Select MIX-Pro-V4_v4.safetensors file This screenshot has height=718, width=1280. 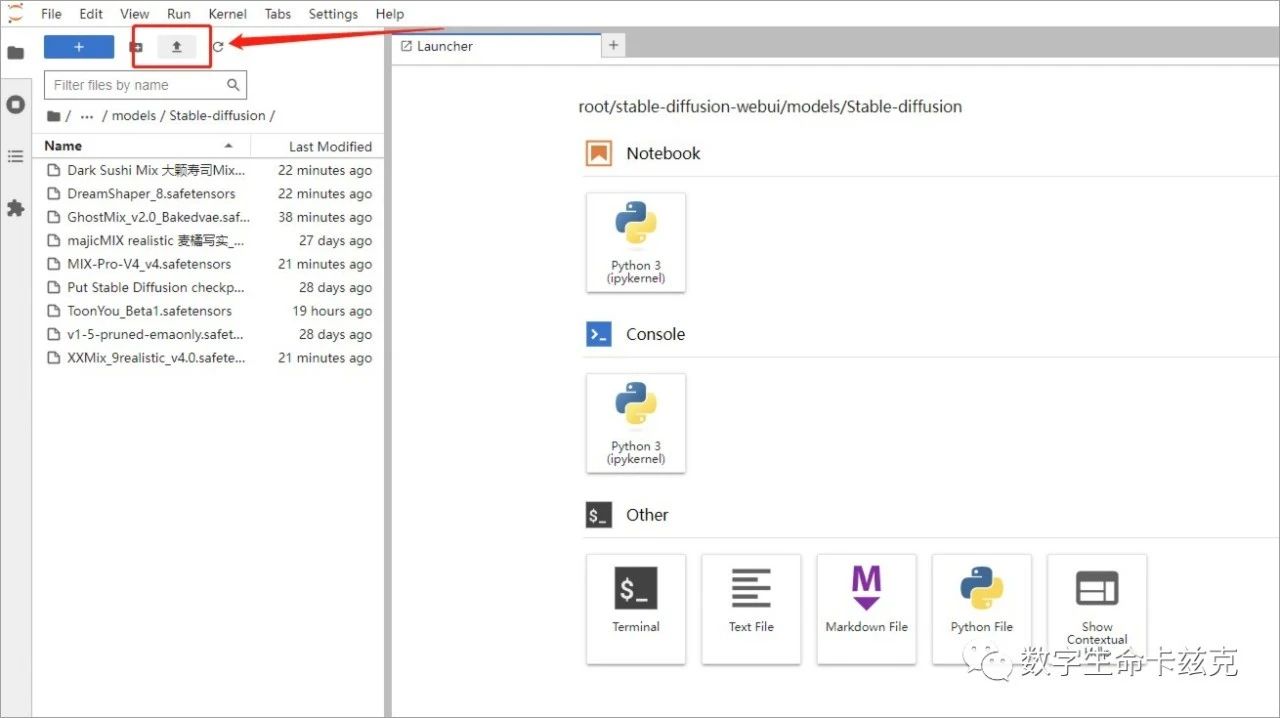[209, 264]
